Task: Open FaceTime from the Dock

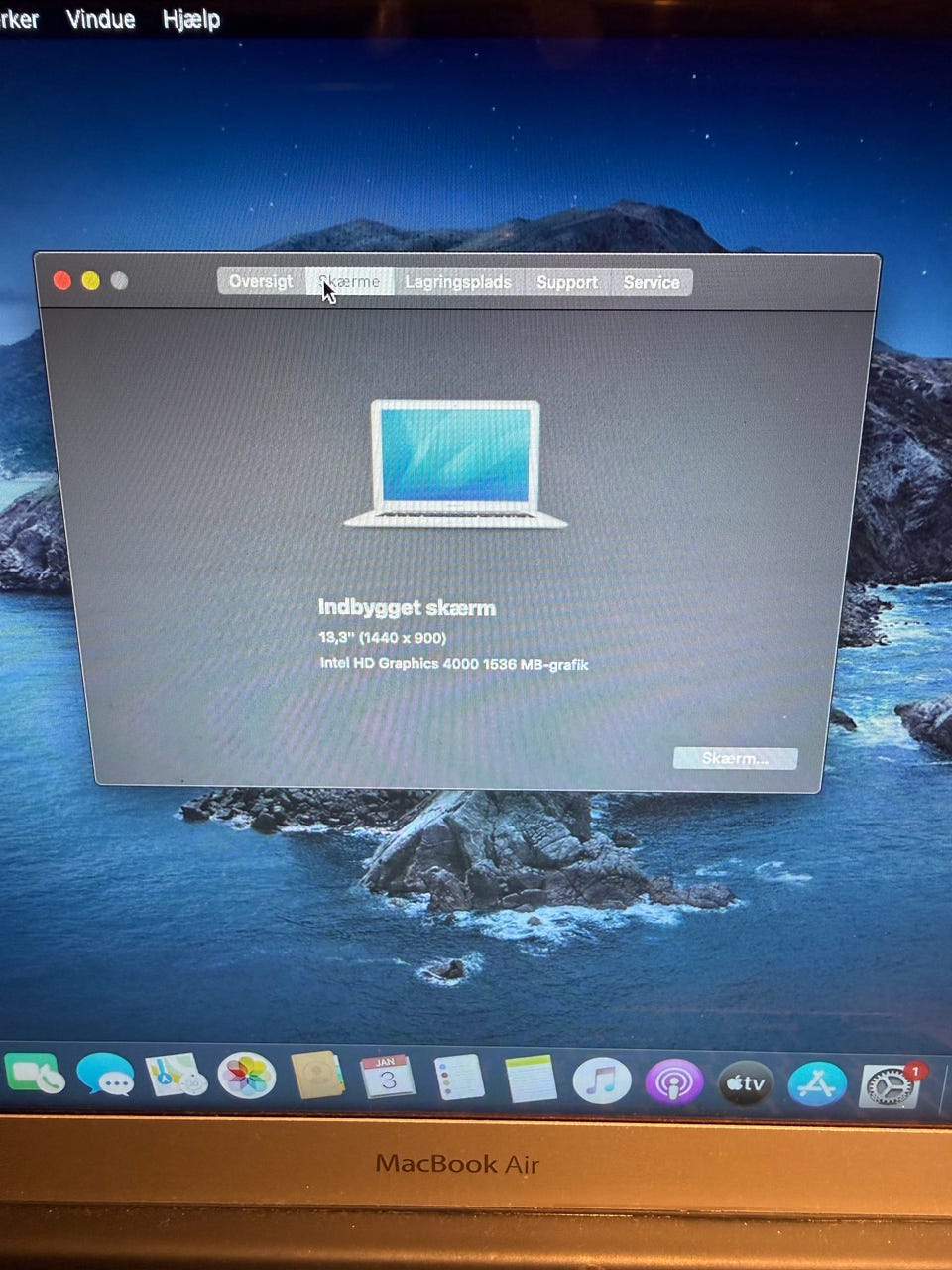Action: [x=34, y=1076]
